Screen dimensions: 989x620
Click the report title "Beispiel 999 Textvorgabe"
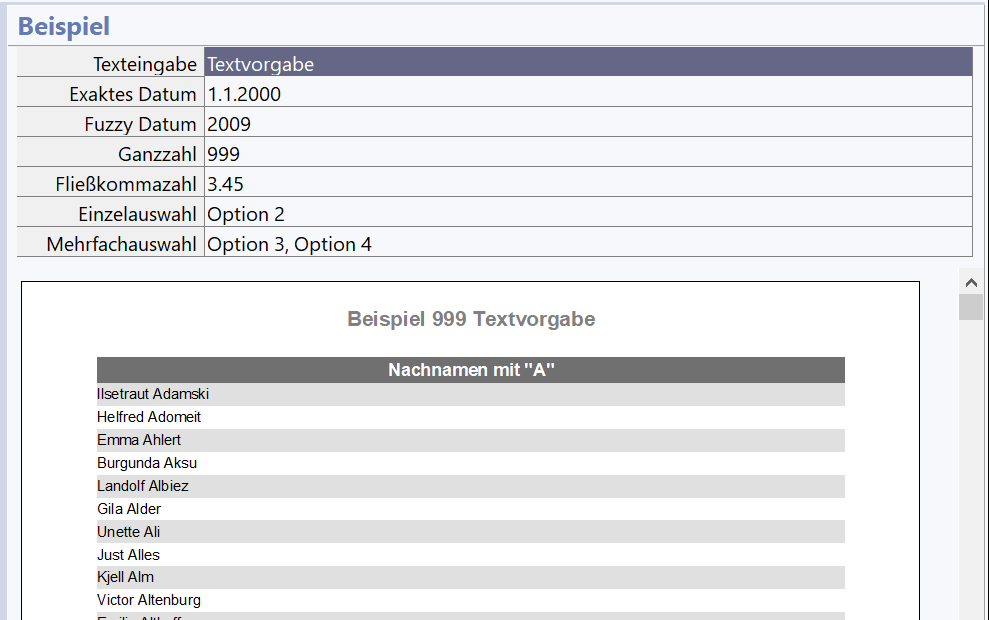(x=471, y=319)
